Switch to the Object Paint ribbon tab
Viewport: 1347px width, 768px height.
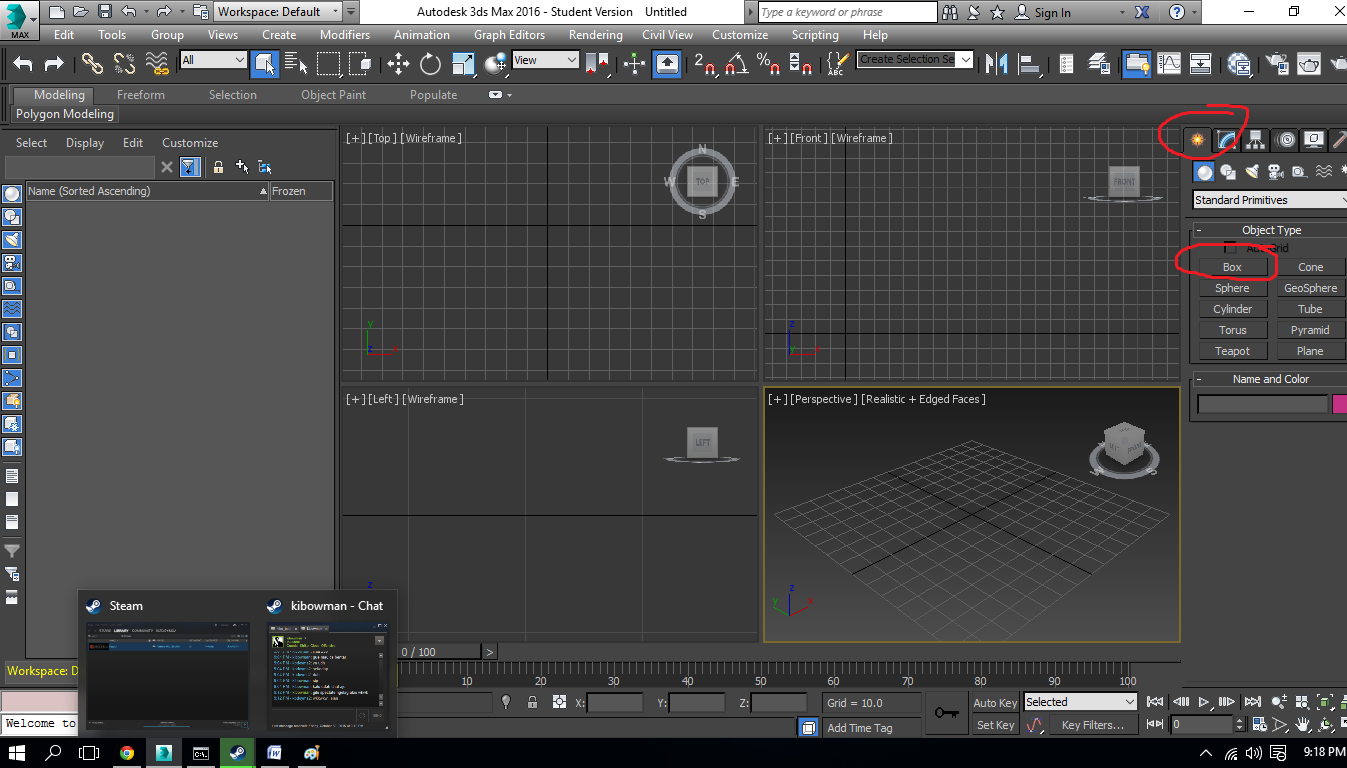pyautogui.click(x=333, y=95)
